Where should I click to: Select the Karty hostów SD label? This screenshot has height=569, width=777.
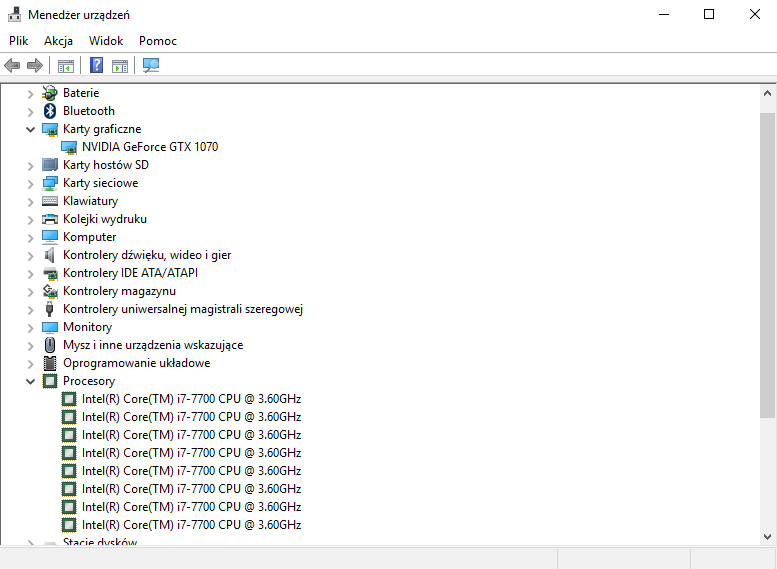coord(106,165)
